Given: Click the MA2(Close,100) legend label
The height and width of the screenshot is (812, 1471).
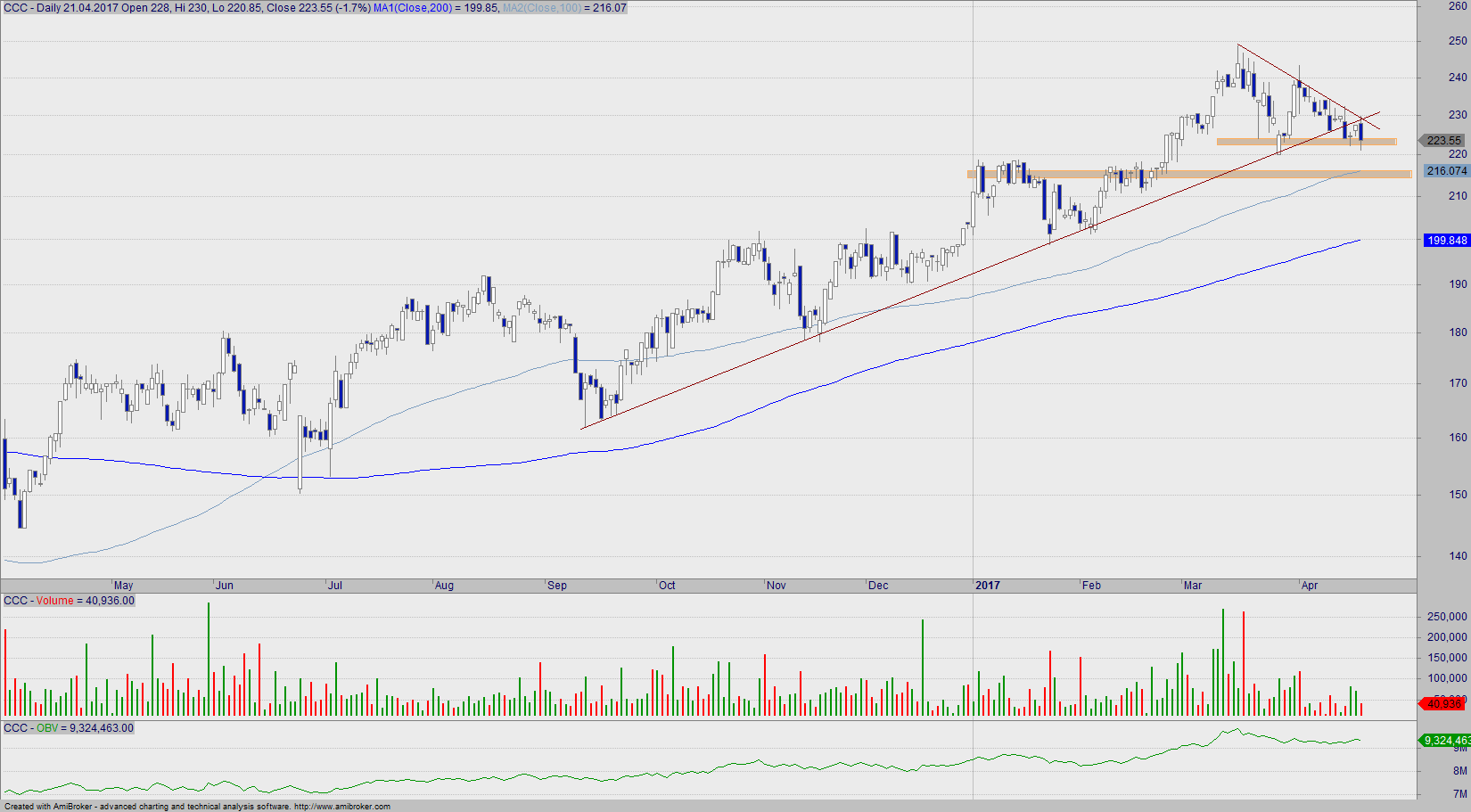Looking at the screenshot, I should 542,8.
